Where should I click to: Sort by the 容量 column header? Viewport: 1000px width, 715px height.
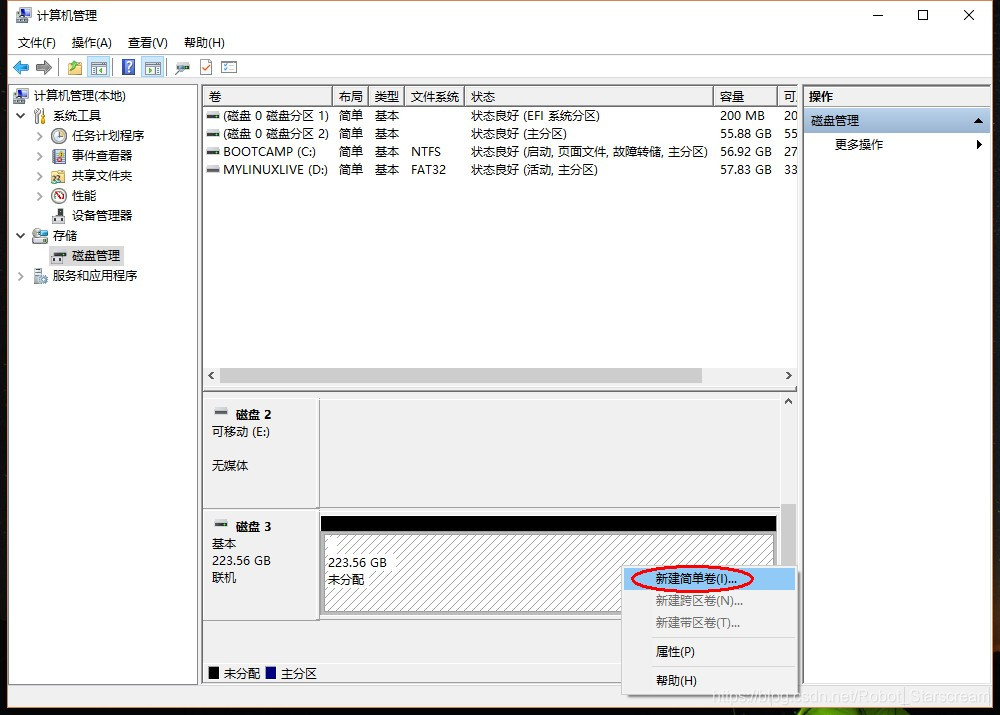(746, 96)
